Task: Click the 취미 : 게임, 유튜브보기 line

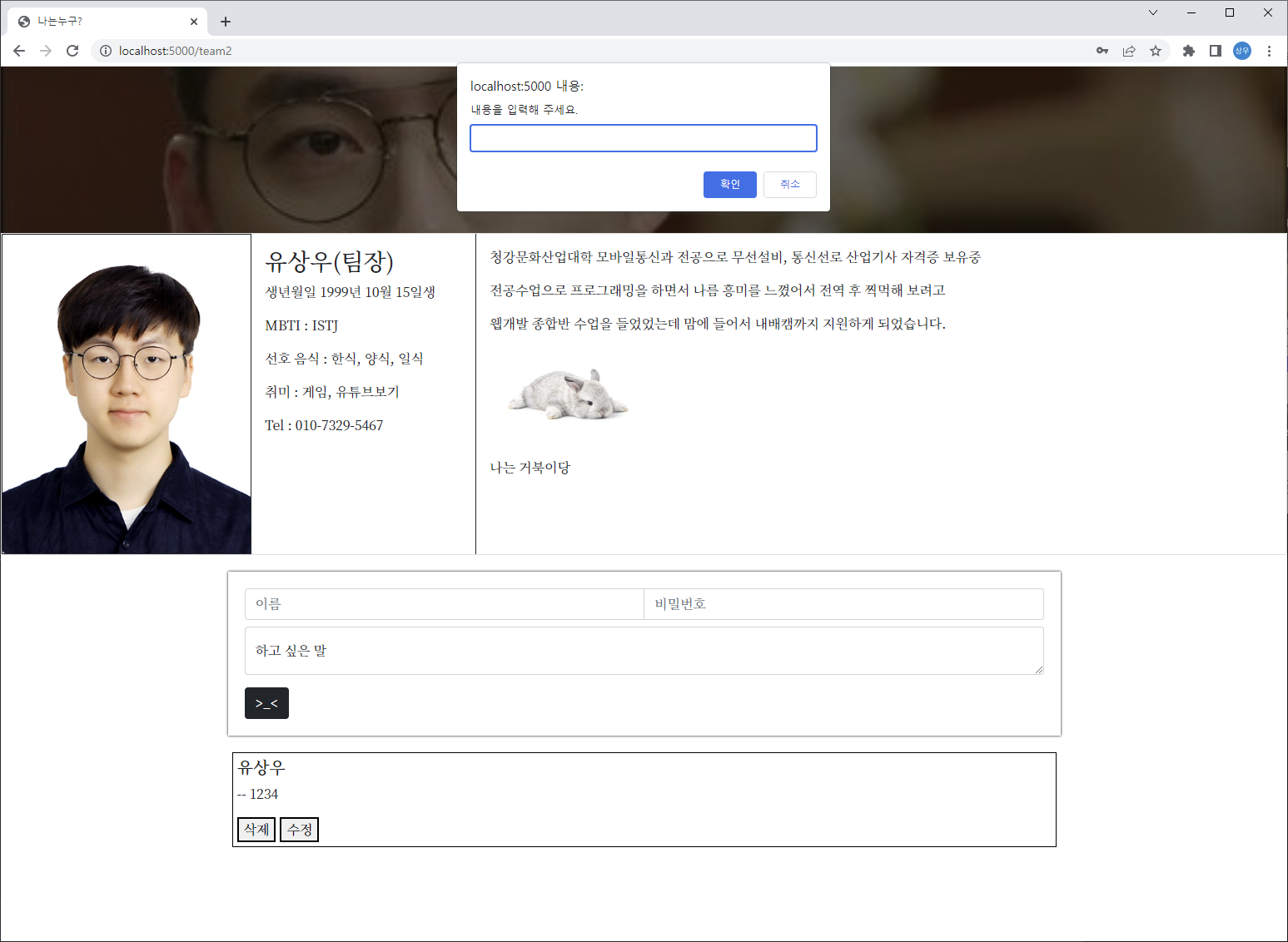Action: (x=332, y=392)
